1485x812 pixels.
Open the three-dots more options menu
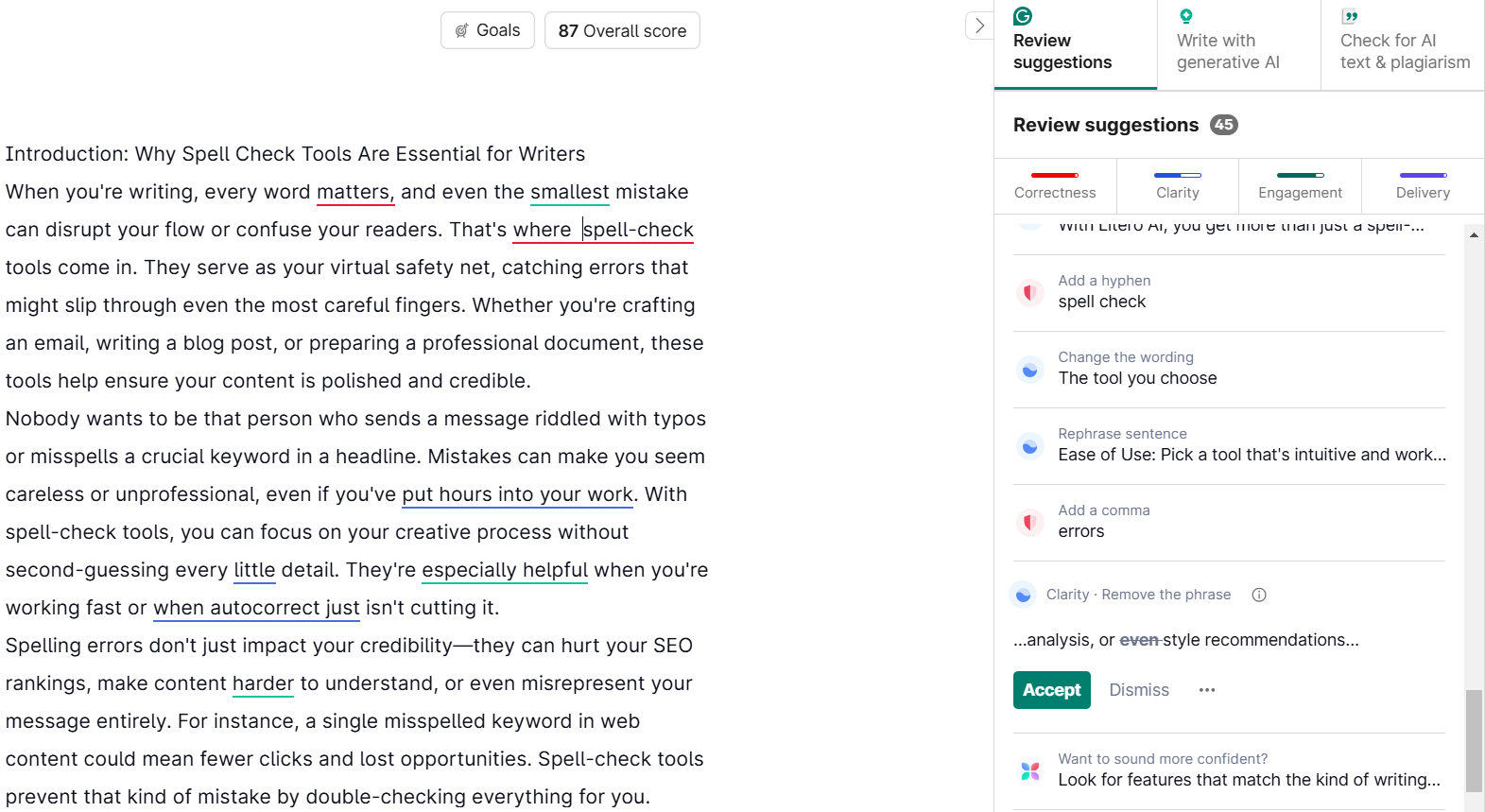click(x=1207, y=690)
